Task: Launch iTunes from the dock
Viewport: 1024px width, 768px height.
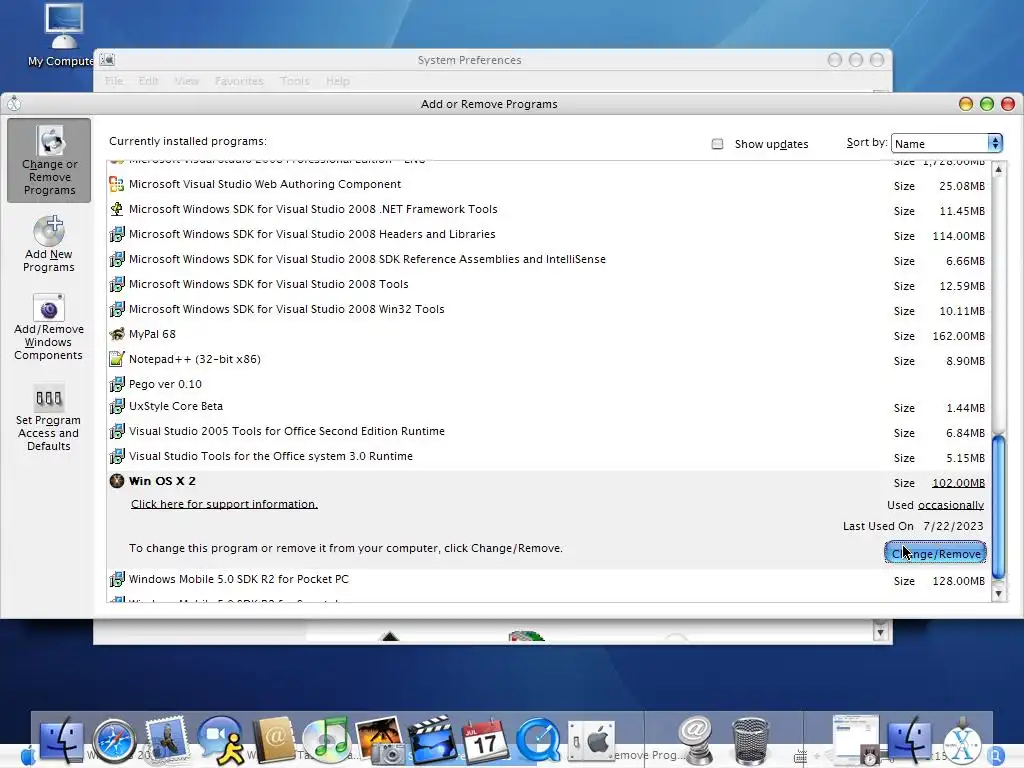Action: [x=327, y=741]
